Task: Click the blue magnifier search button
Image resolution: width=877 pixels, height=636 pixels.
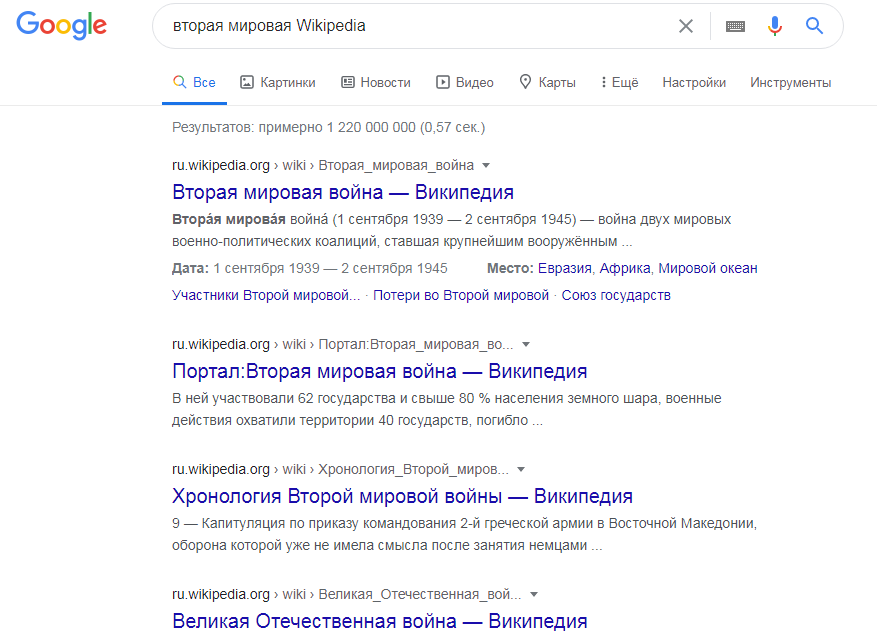Action: pos(814,26)
